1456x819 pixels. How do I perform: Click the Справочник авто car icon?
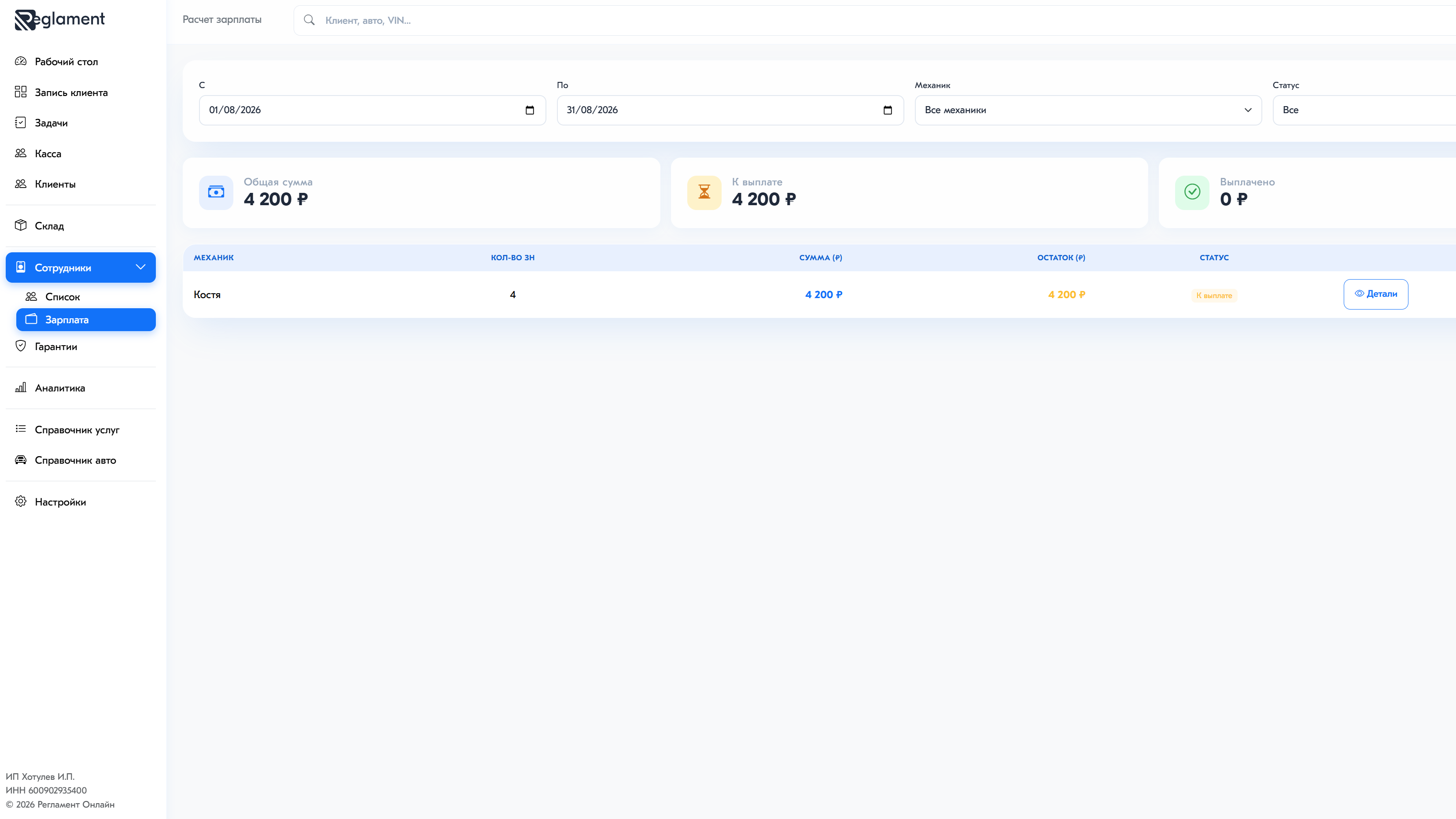(x=21, y=460)
